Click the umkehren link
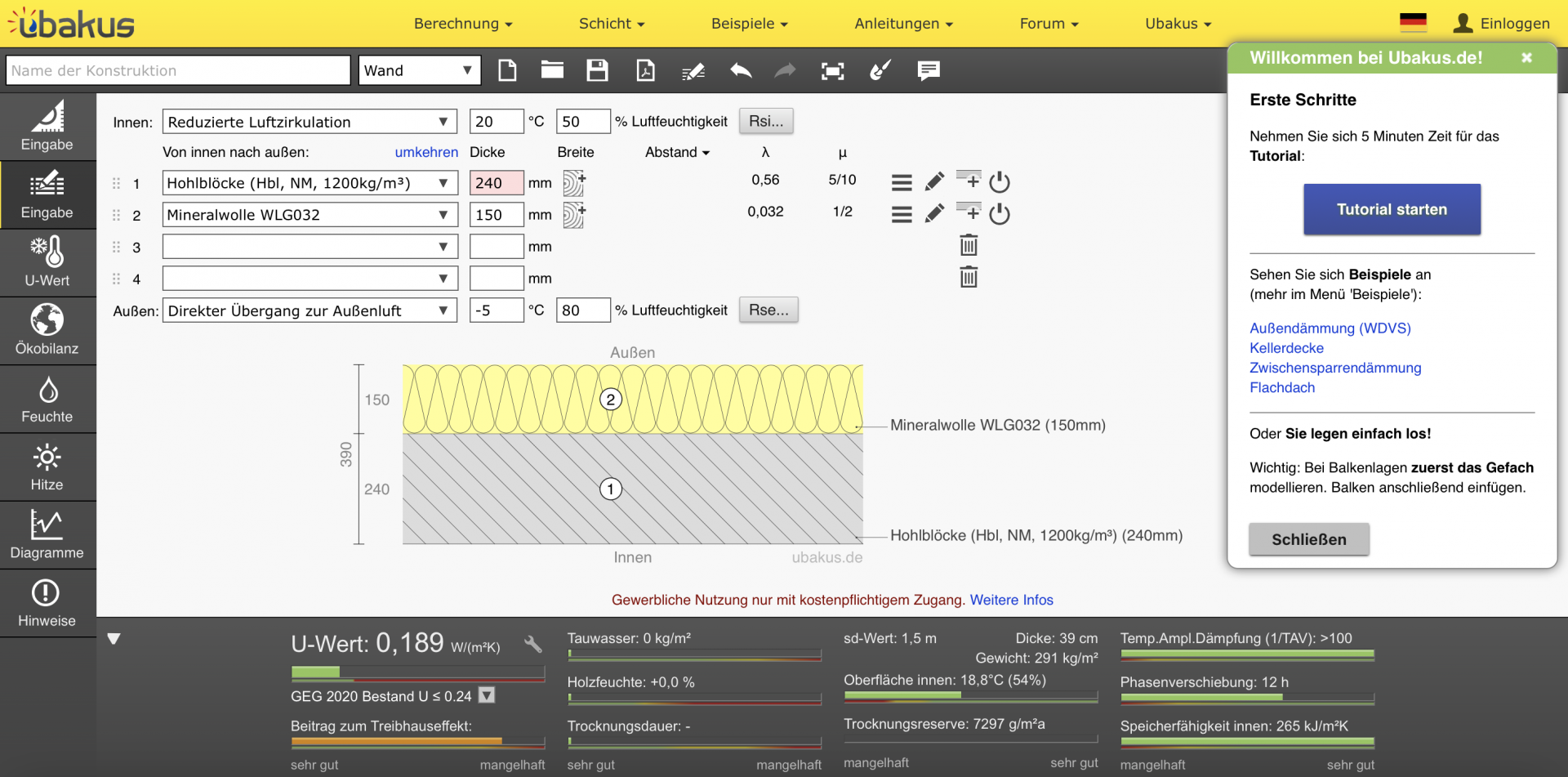The height and width of the screenshot is (777, 1568). pyautogui.click(x=426, y=152)
